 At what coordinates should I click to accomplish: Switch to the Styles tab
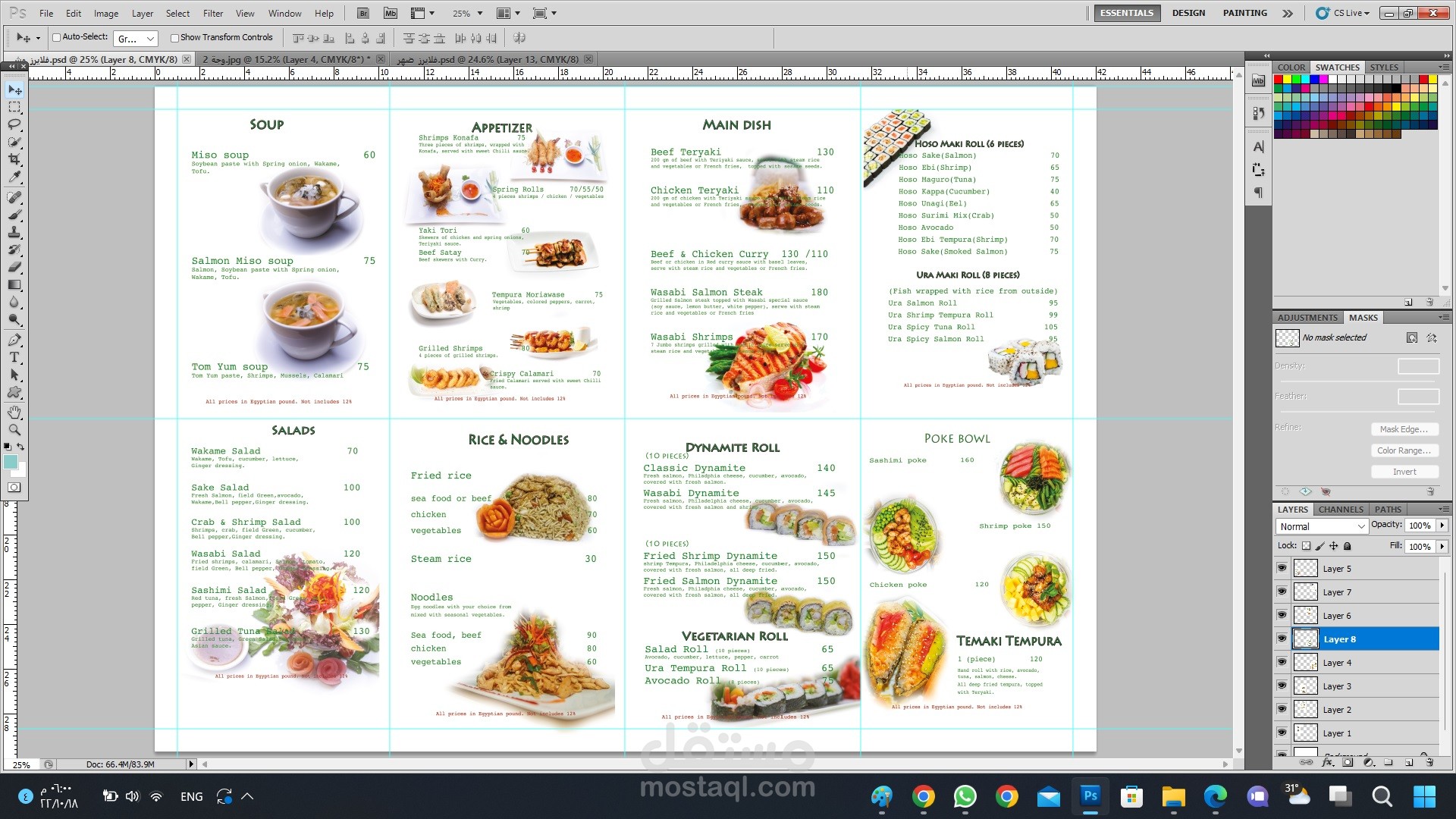1384,67
